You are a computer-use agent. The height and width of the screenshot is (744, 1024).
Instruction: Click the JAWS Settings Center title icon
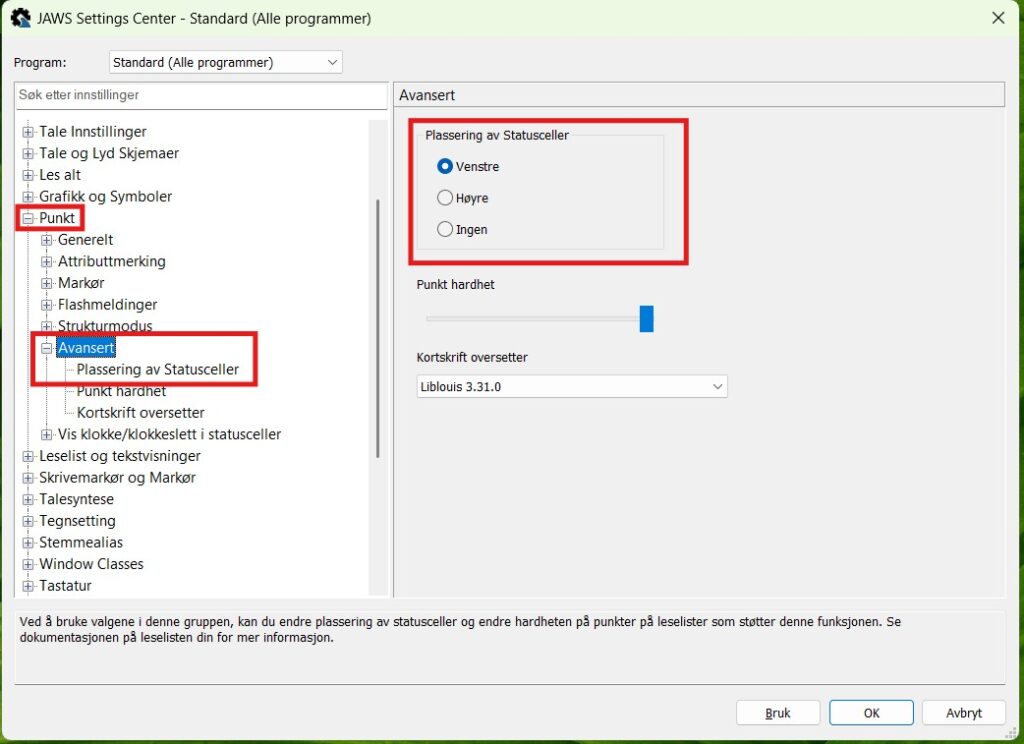point(20,18)
